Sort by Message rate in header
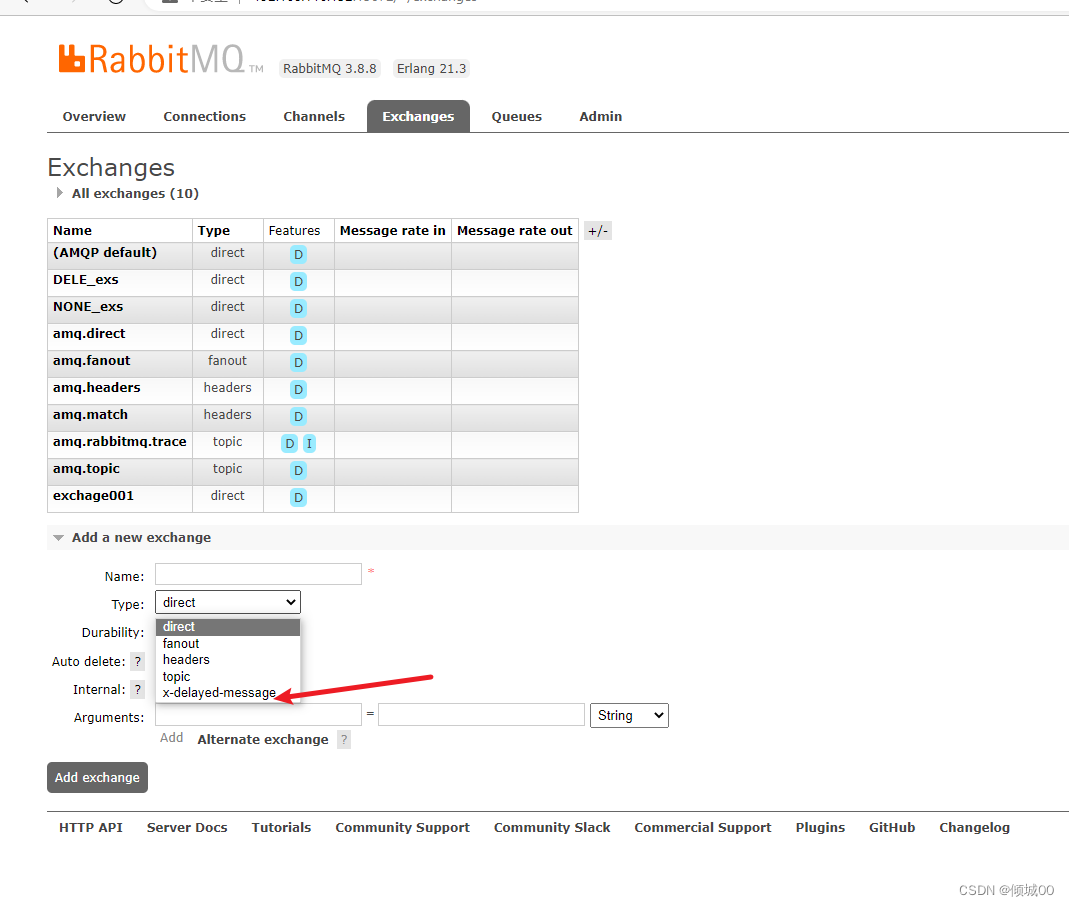 tap(393, 231)
